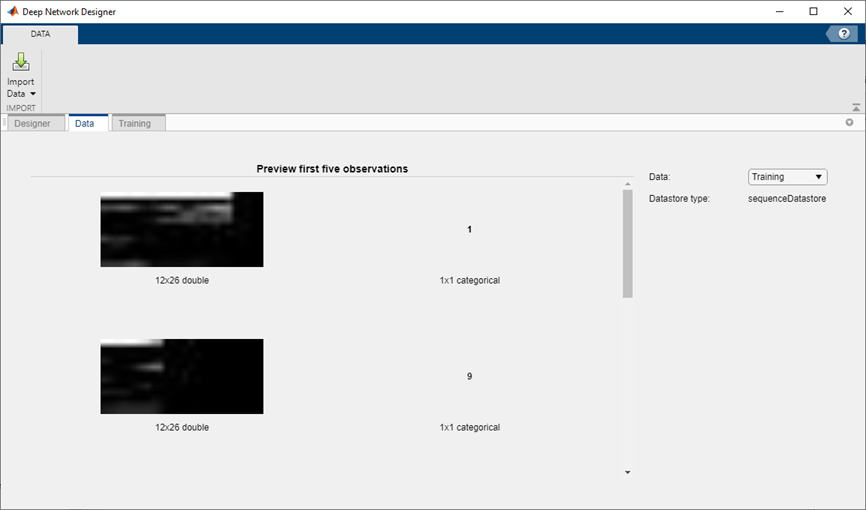Open the Import Data dropdown arrow

[33, 94]
